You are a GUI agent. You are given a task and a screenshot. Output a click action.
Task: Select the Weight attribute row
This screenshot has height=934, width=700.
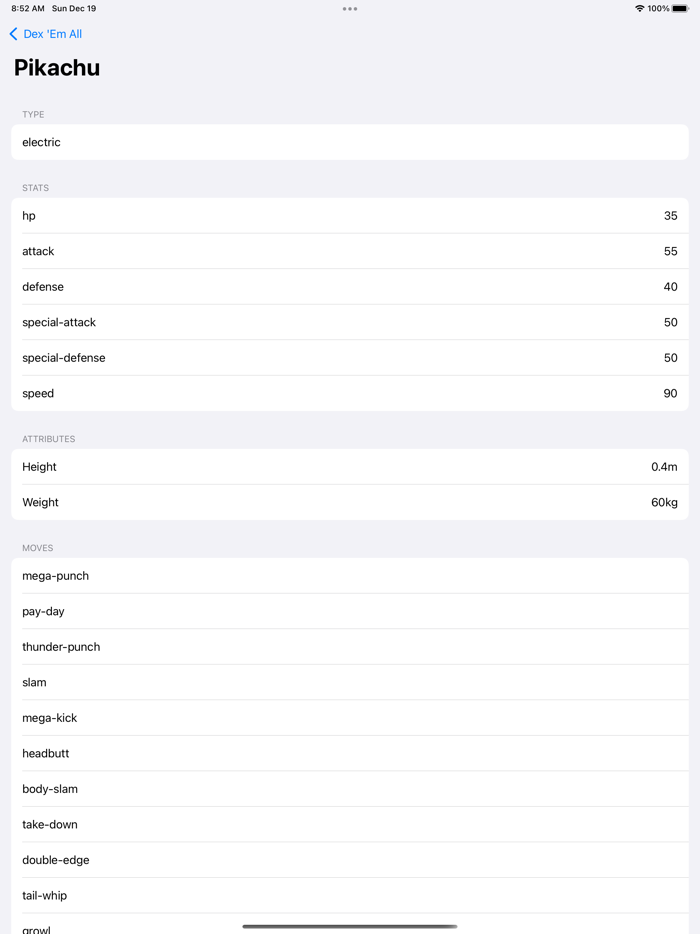pyautogui.click(x=350, y=502)
